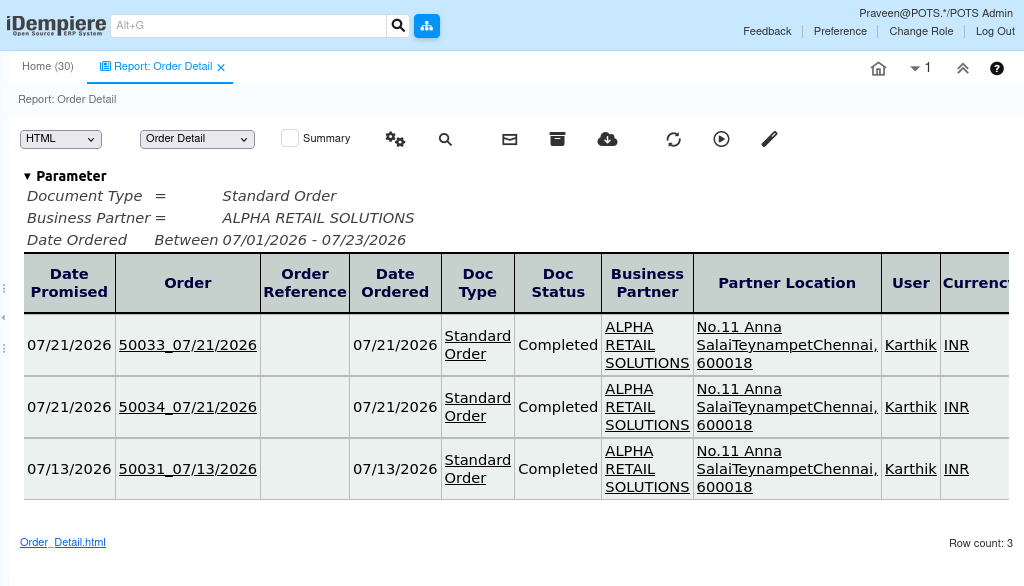Viewport: 1024px width, 586px height.
Task: Expand the open-tabs count dropdown arrow
Action: (x=915, y=69)
